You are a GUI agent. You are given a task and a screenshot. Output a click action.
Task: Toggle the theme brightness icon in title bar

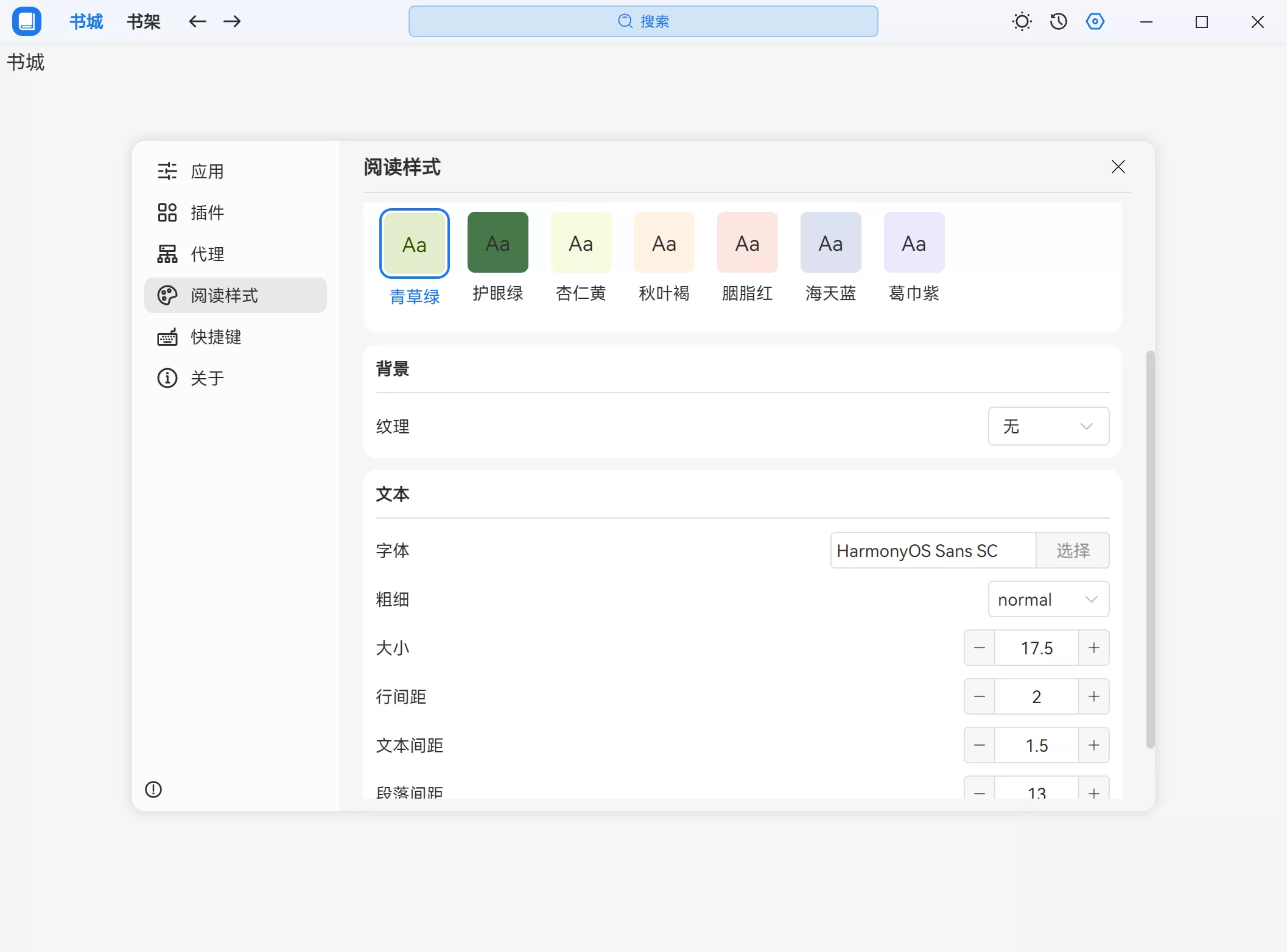[1022, 21]
